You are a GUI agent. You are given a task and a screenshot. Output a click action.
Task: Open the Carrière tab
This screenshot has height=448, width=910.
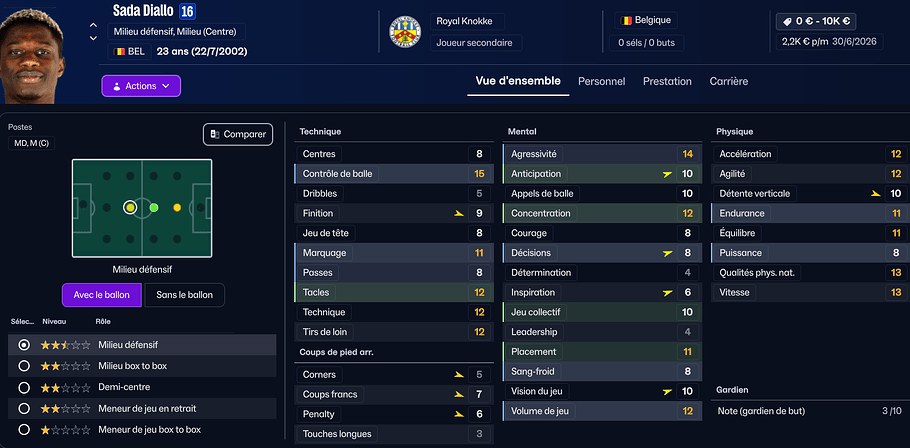(728, 81)
